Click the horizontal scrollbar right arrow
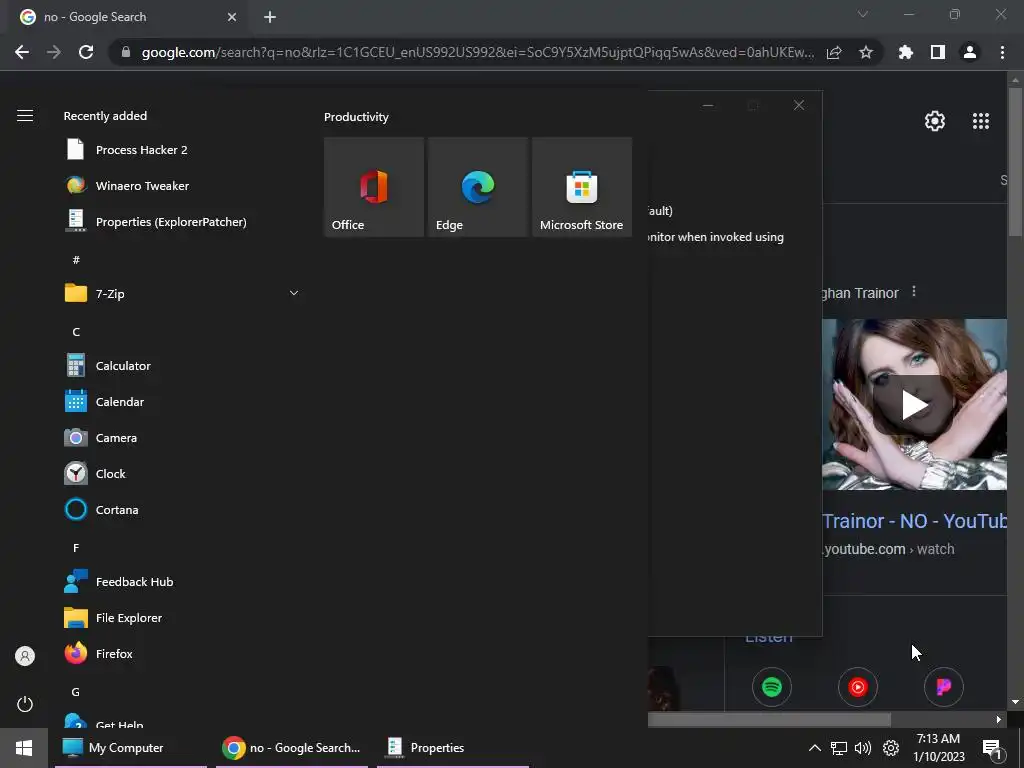1024x768 pixels. [999, 720]
